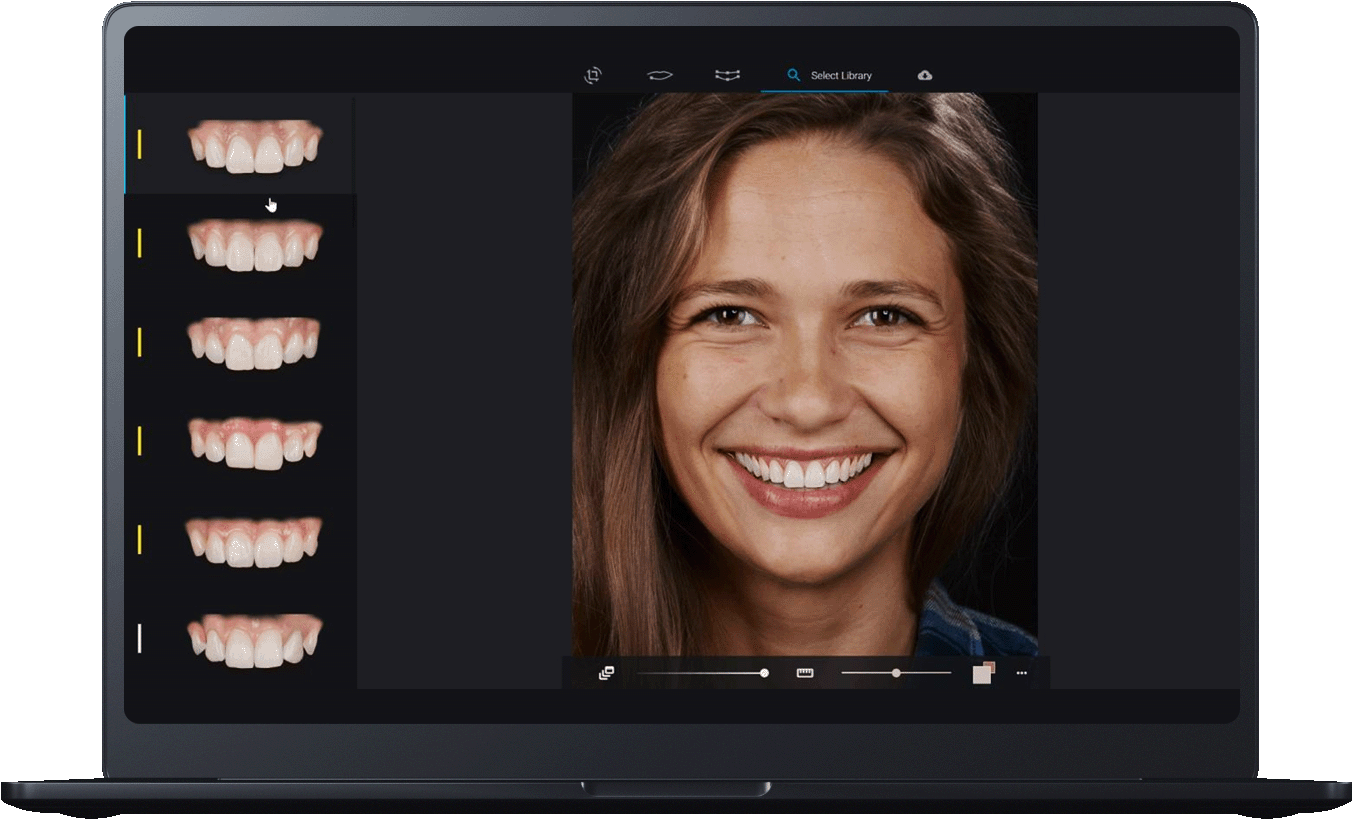Pick the third teeth template thumbnail
Screen dimensions: 1353x819
[254, 343]
